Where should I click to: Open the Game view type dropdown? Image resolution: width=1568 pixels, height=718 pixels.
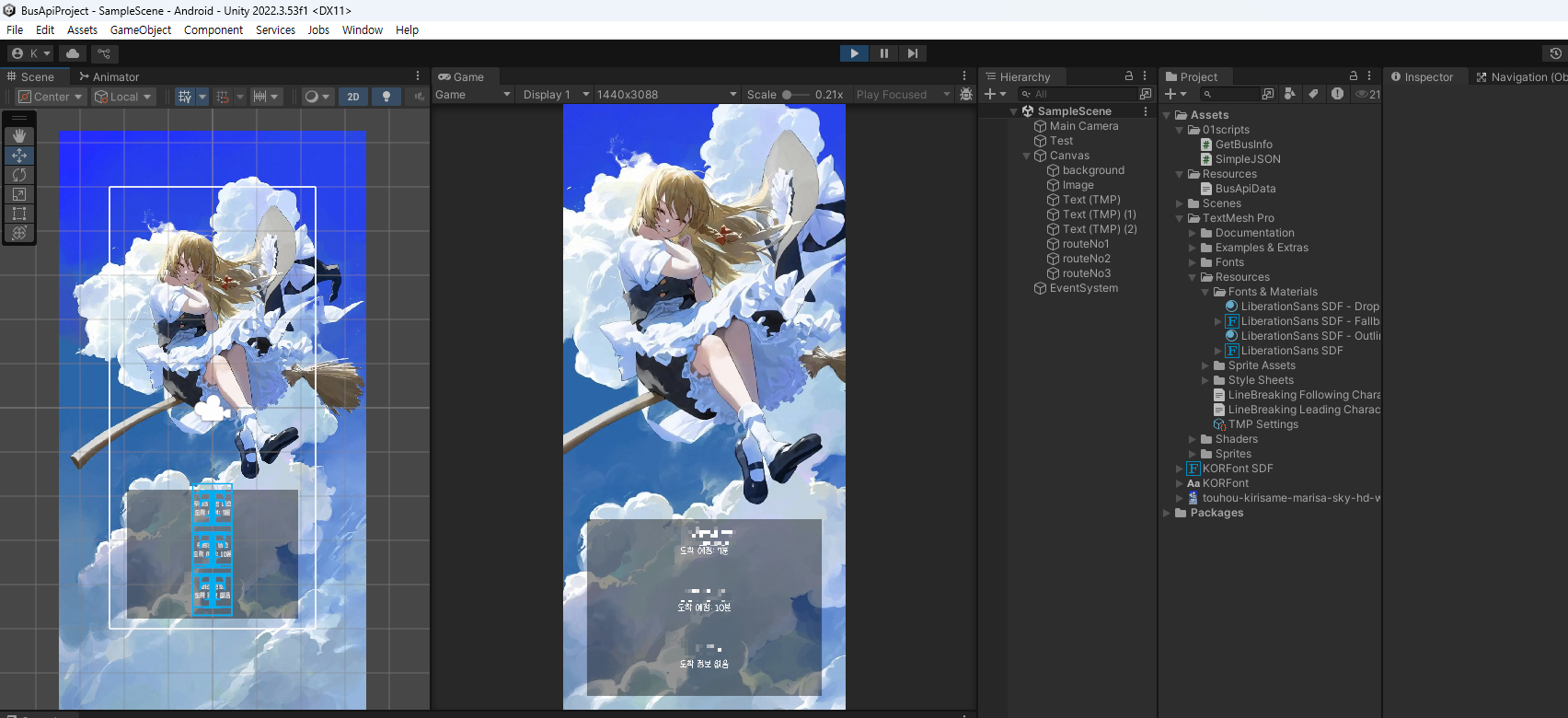click(x=473, y=95)
